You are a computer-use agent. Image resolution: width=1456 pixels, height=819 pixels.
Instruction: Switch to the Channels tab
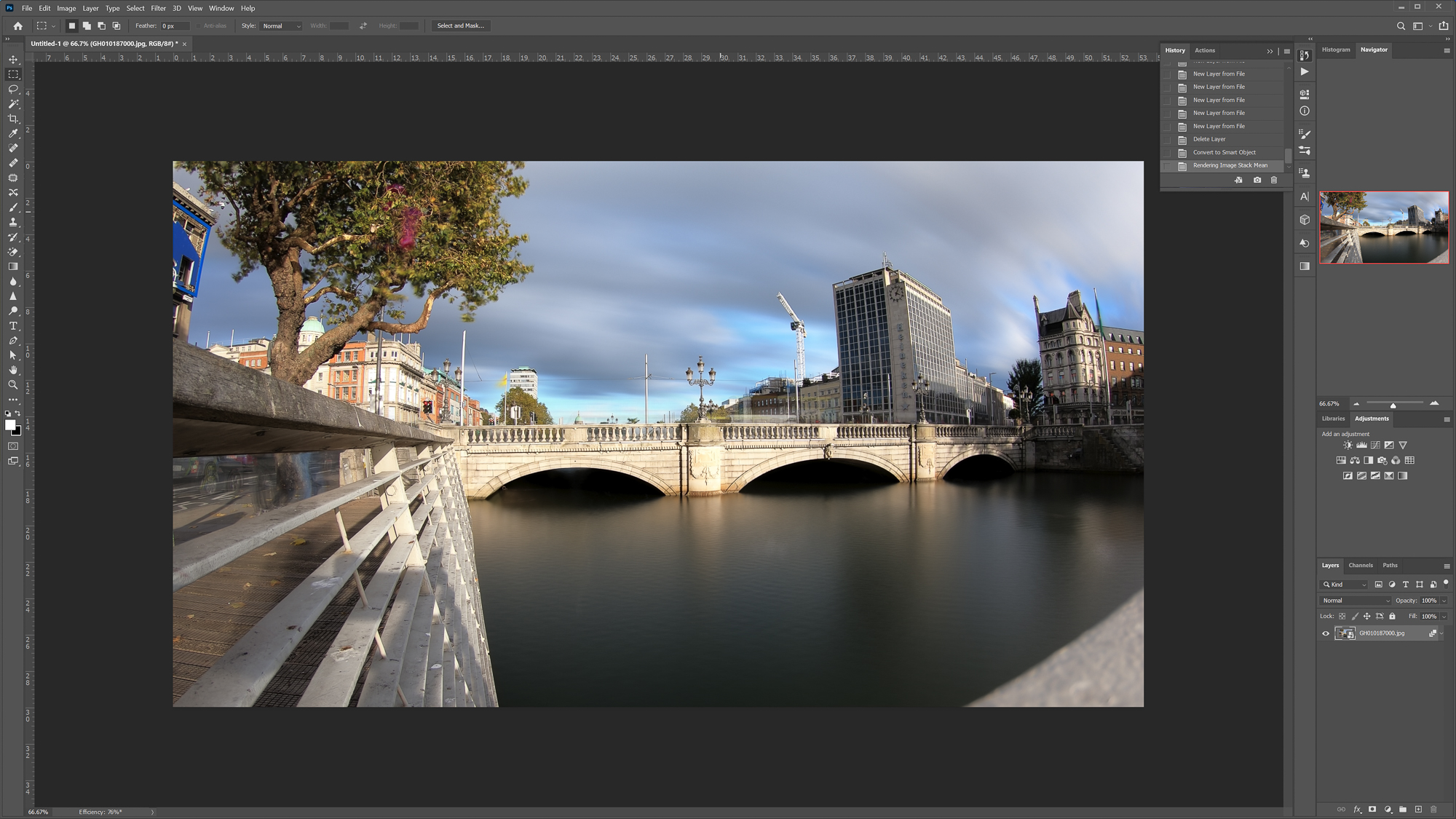tap(1361, 565)
